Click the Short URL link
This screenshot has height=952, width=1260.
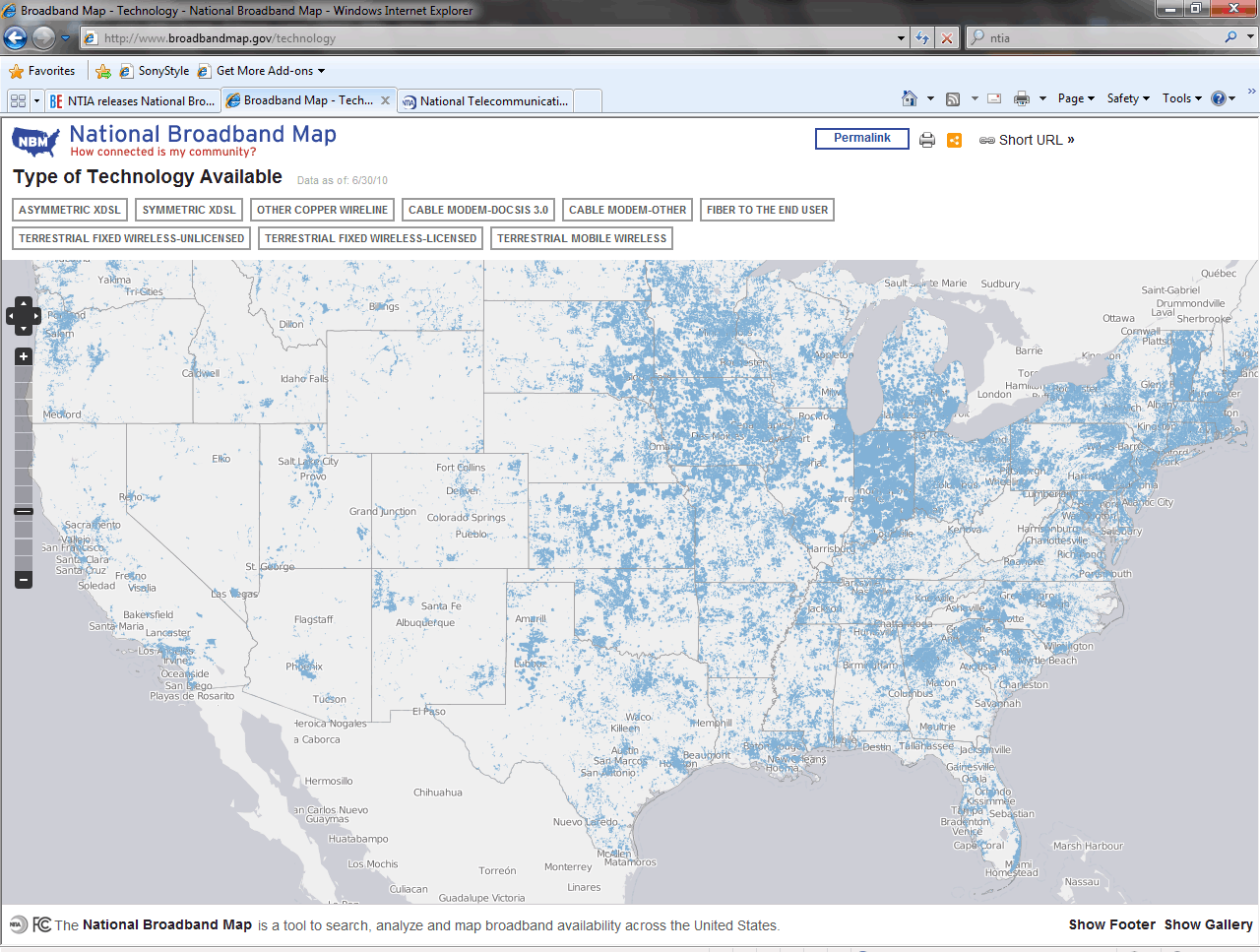coord(1027,140)
